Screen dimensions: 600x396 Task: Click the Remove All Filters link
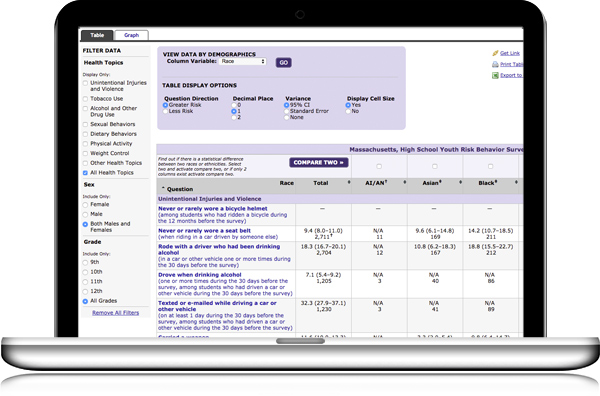tap(116, 313)
